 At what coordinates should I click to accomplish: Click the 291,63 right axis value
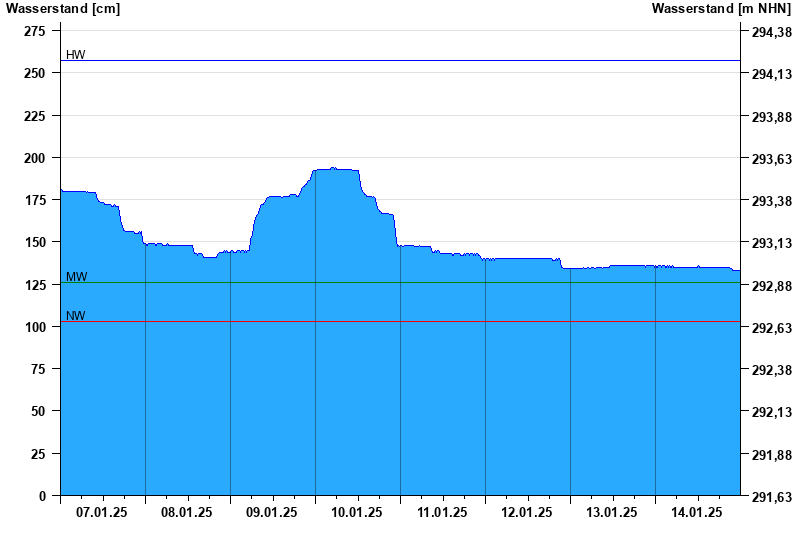(x=772, y=497)
